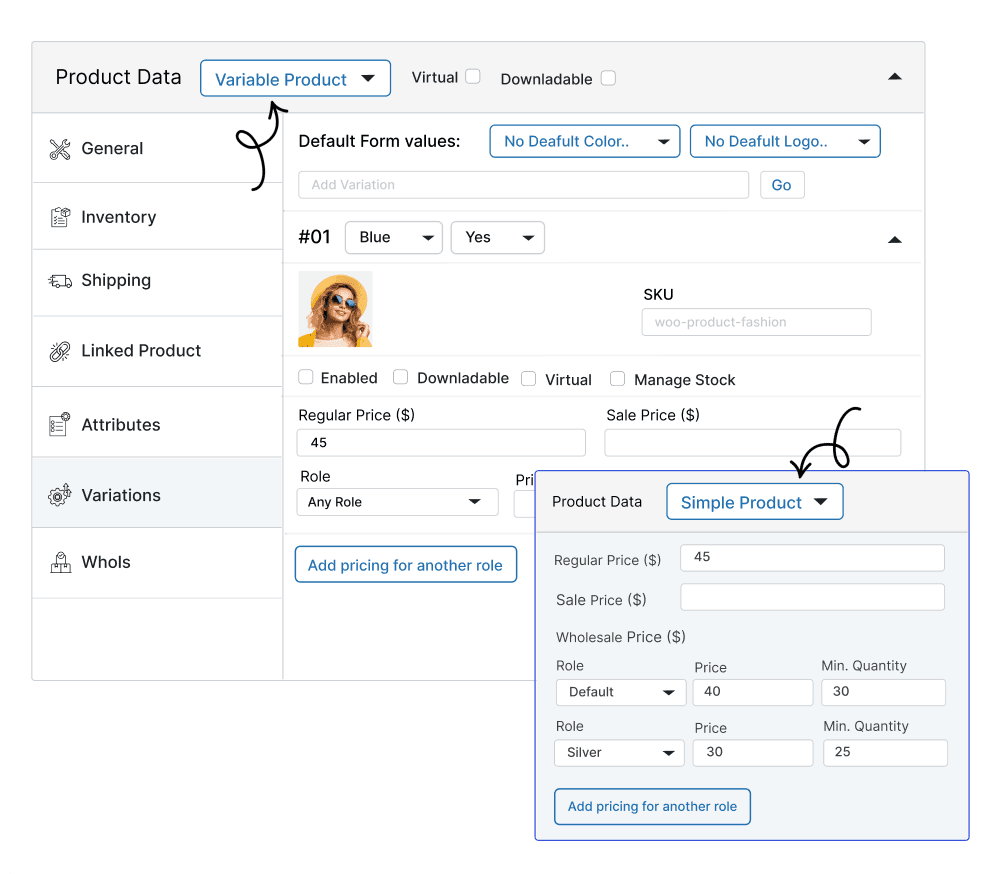Check the variation Virtual checkbox
This screenshot has height=874, width=1005.
coord(529,379)
